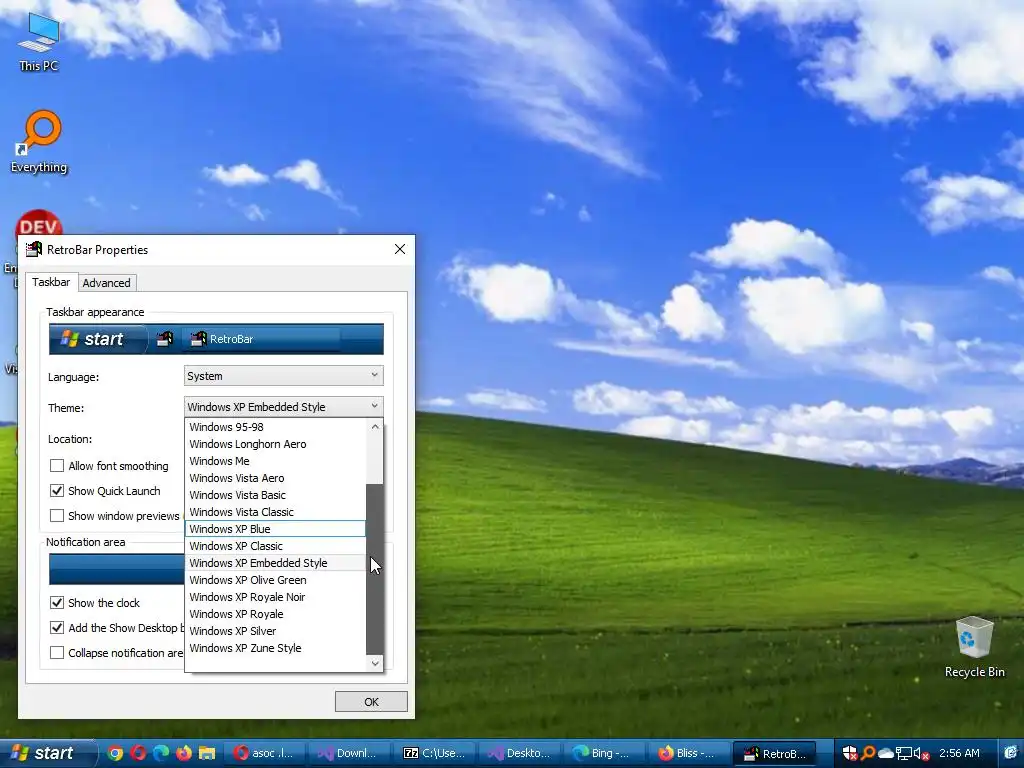This screenshot has height=768, width=1024.
Task: Launch Opera from Quick Launch
Action: coord(138,753)
